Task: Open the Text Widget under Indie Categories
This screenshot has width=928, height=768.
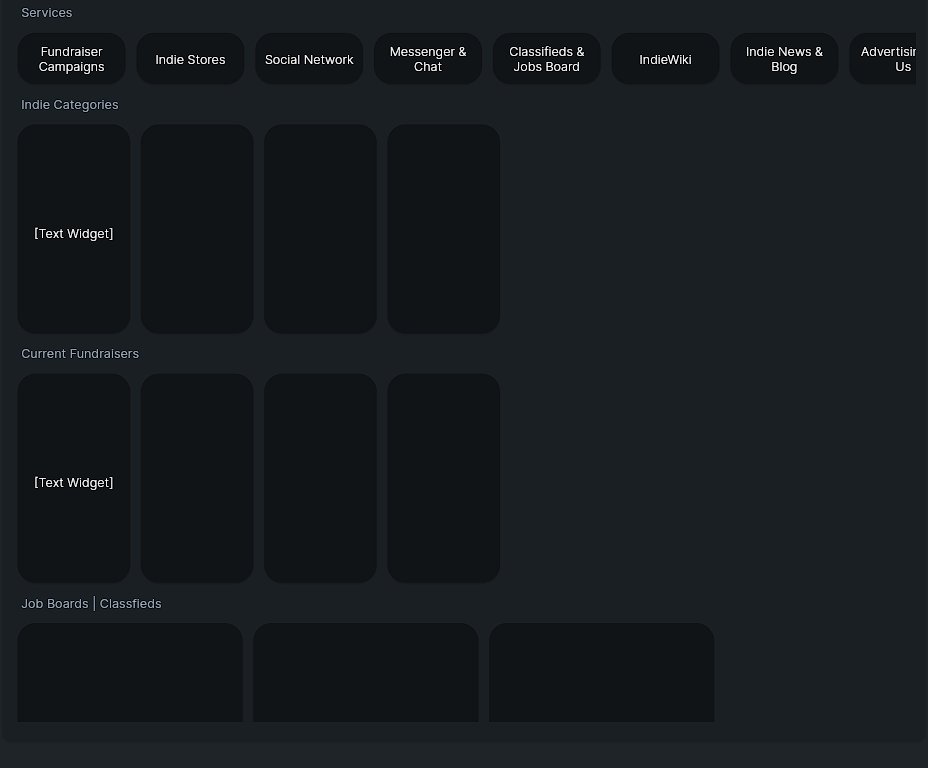Action: point(73,228)
